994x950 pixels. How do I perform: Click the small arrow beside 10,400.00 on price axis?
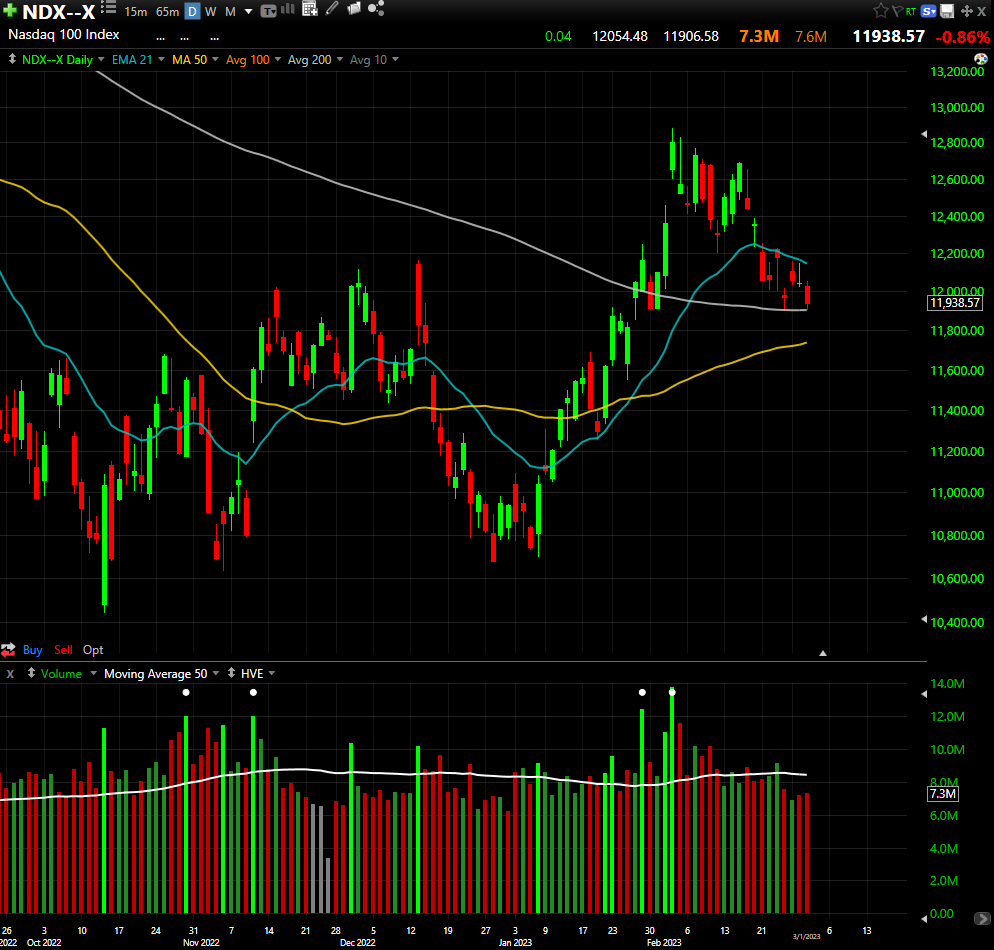click(924, 619)
